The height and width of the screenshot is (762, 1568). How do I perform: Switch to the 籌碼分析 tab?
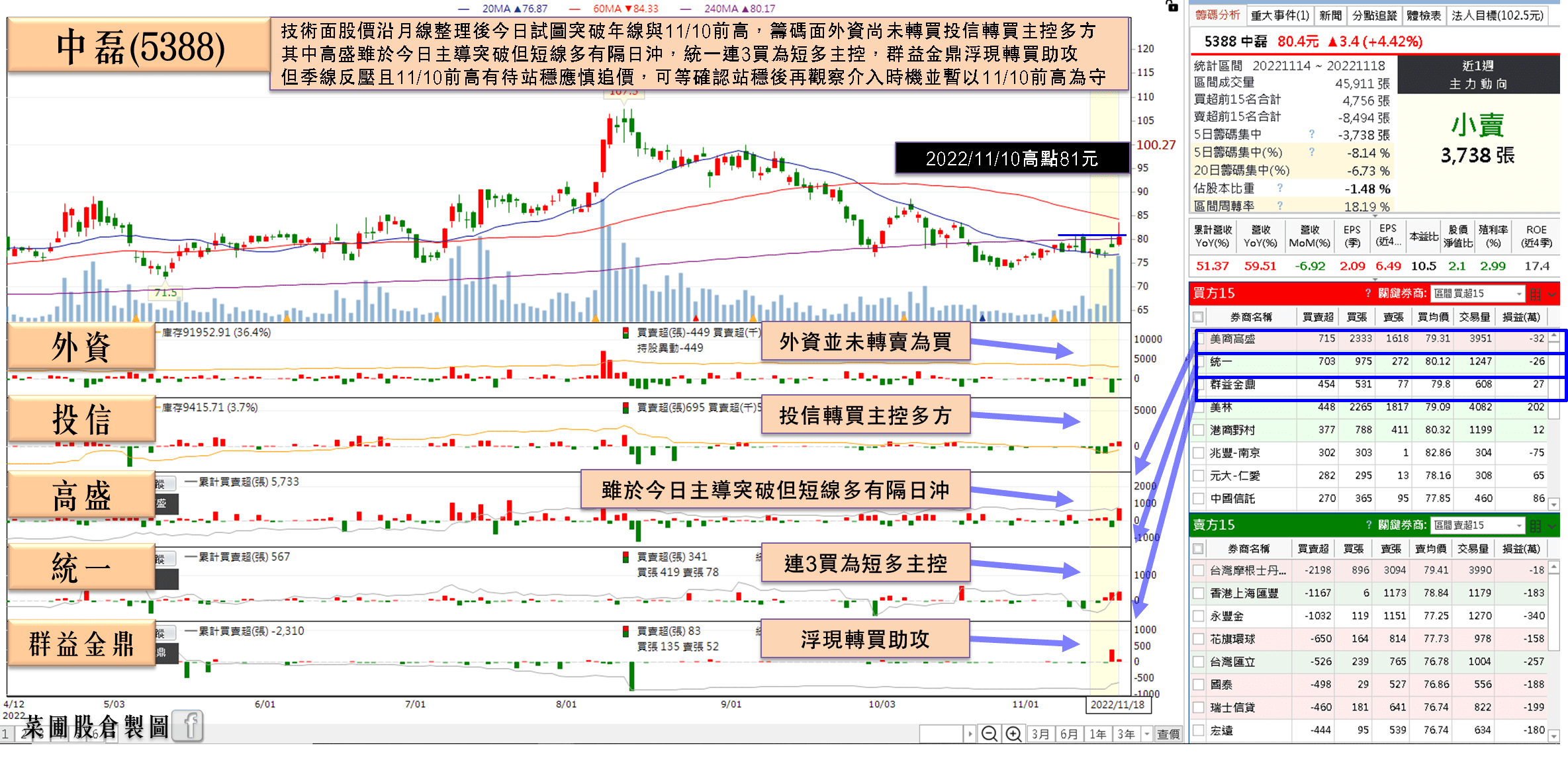pyautogui.click(x=1218, y=15)
